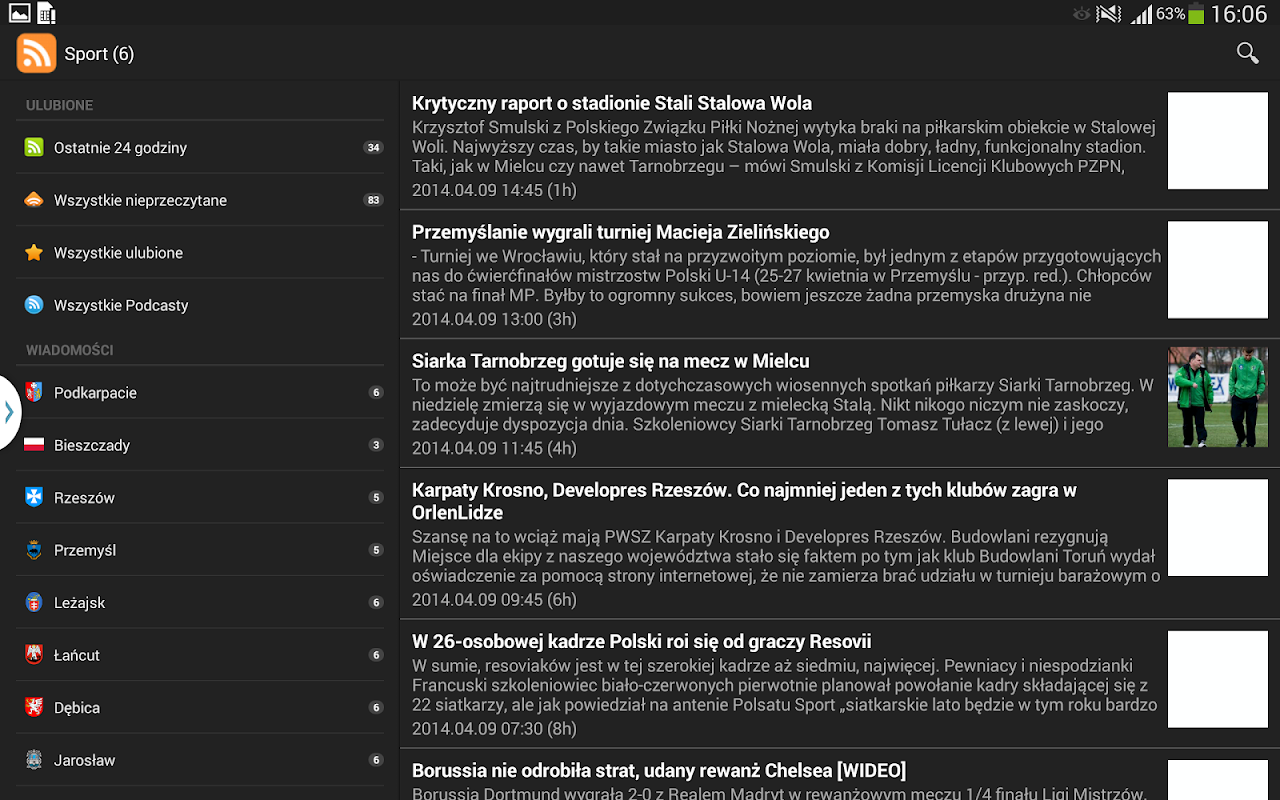Click the Łańcut red crest icon

coord(34,655)
